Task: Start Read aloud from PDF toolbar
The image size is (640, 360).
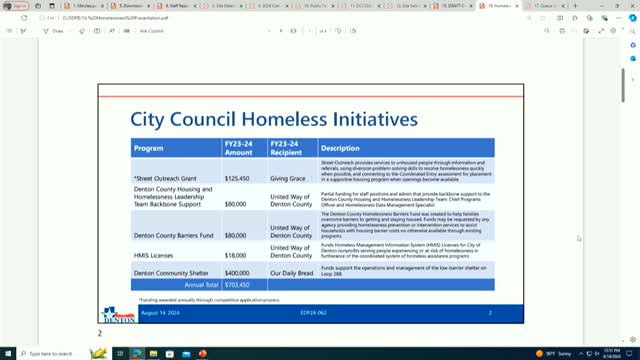Action: coord(112,31)
